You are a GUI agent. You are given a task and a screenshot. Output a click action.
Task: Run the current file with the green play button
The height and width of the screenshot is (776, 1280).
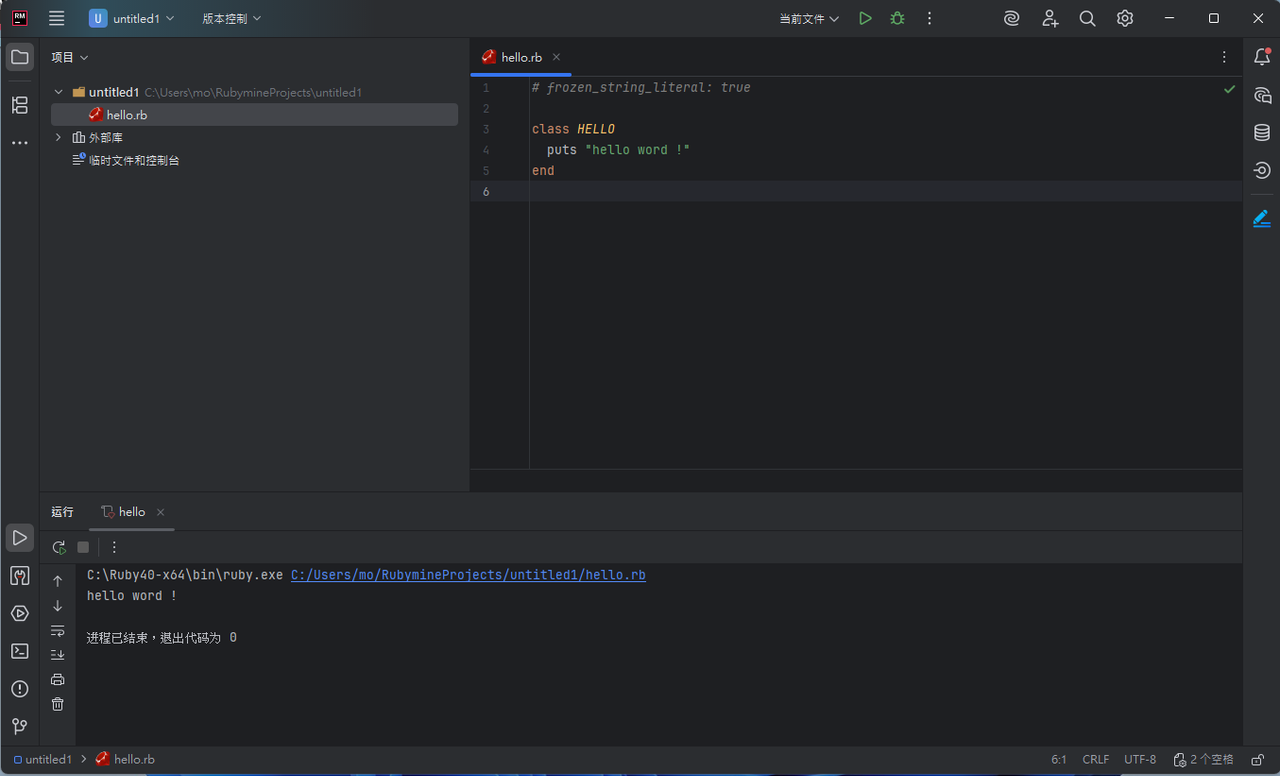[x=865, y=19]
